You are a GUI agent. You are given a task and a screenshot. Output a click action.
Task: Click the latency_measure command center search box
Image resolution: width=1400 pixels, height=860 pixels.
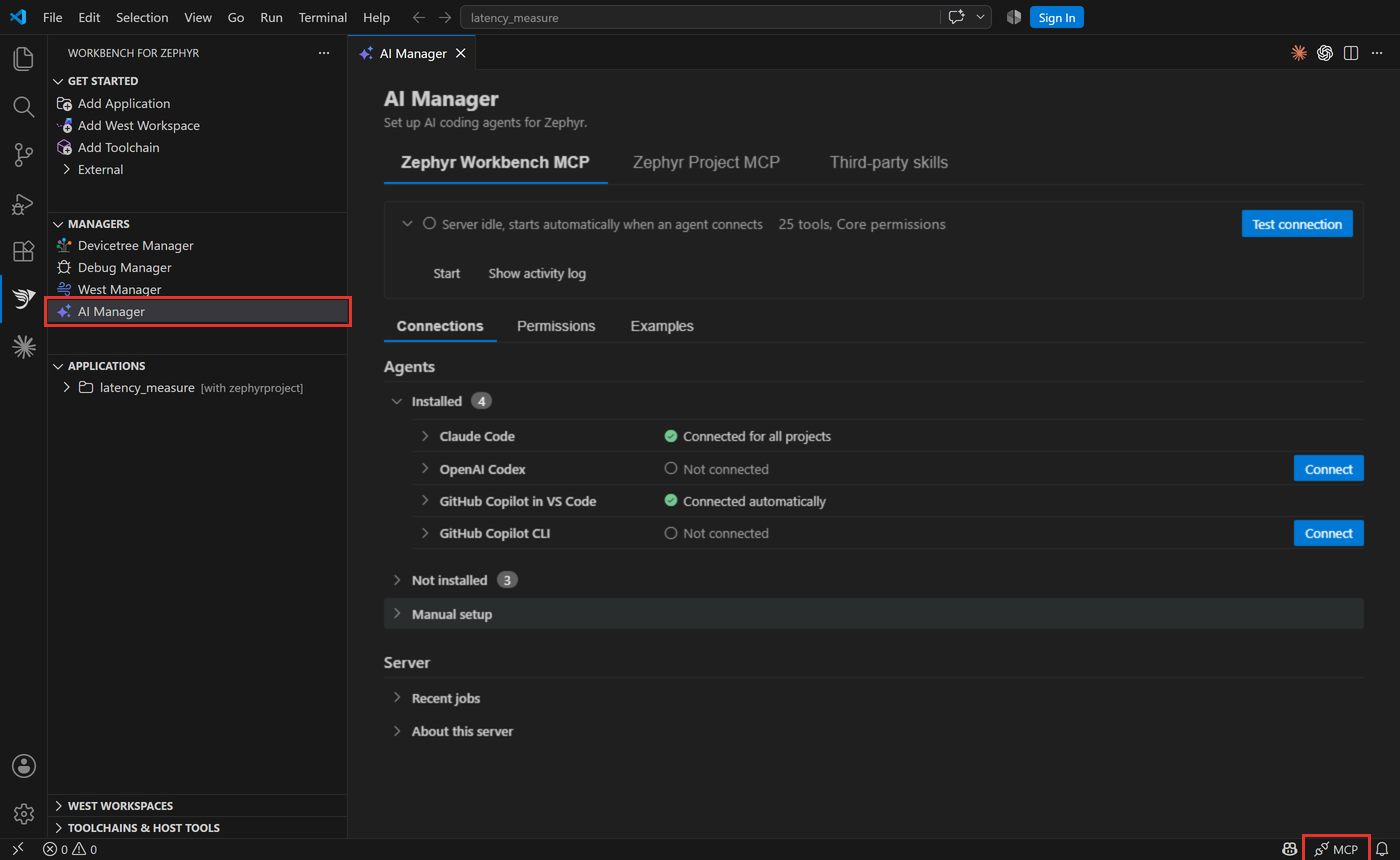click(x=700, y=17)
